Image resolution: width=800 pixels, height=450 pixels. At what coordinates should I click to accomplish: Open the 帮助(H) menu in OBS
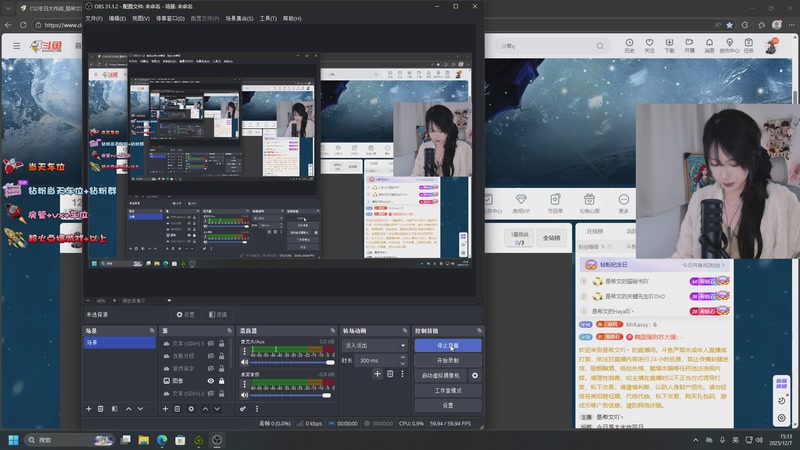coord(292,18)
